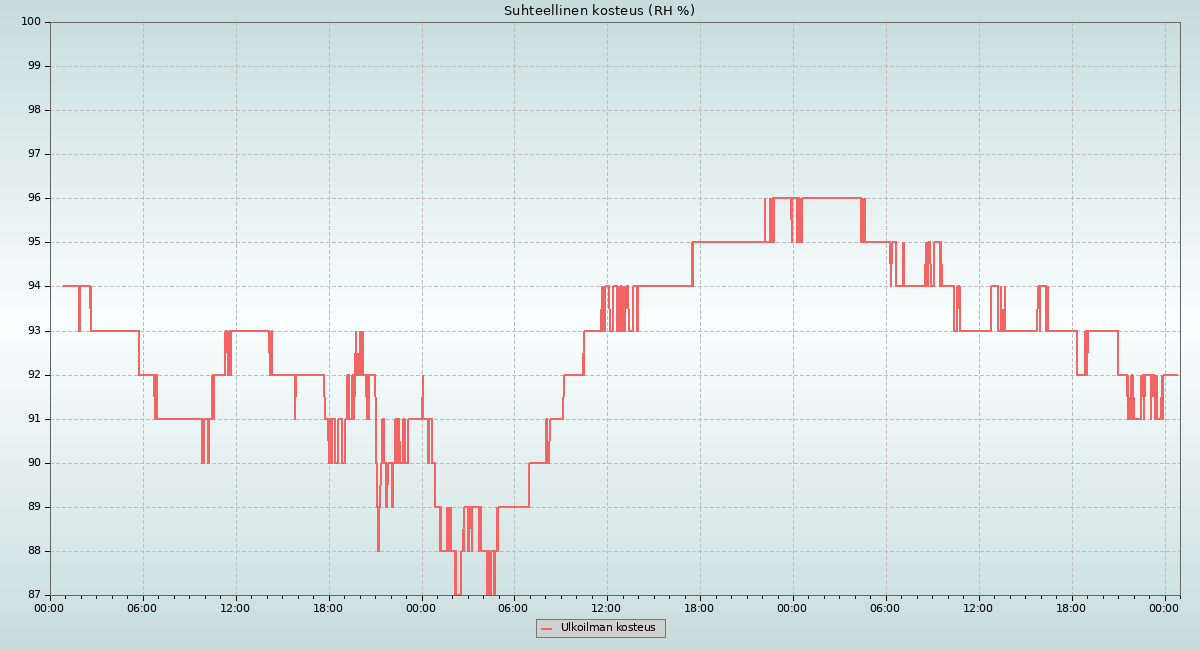This screenshot has width=1200, height=650.
Task: Click the 89 label on the vertical axis
Action: (34, 507)
